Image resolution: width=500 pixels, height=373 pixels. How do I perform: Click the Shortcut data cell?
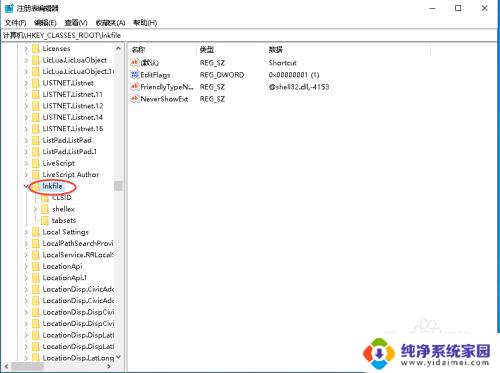point(283,63)
